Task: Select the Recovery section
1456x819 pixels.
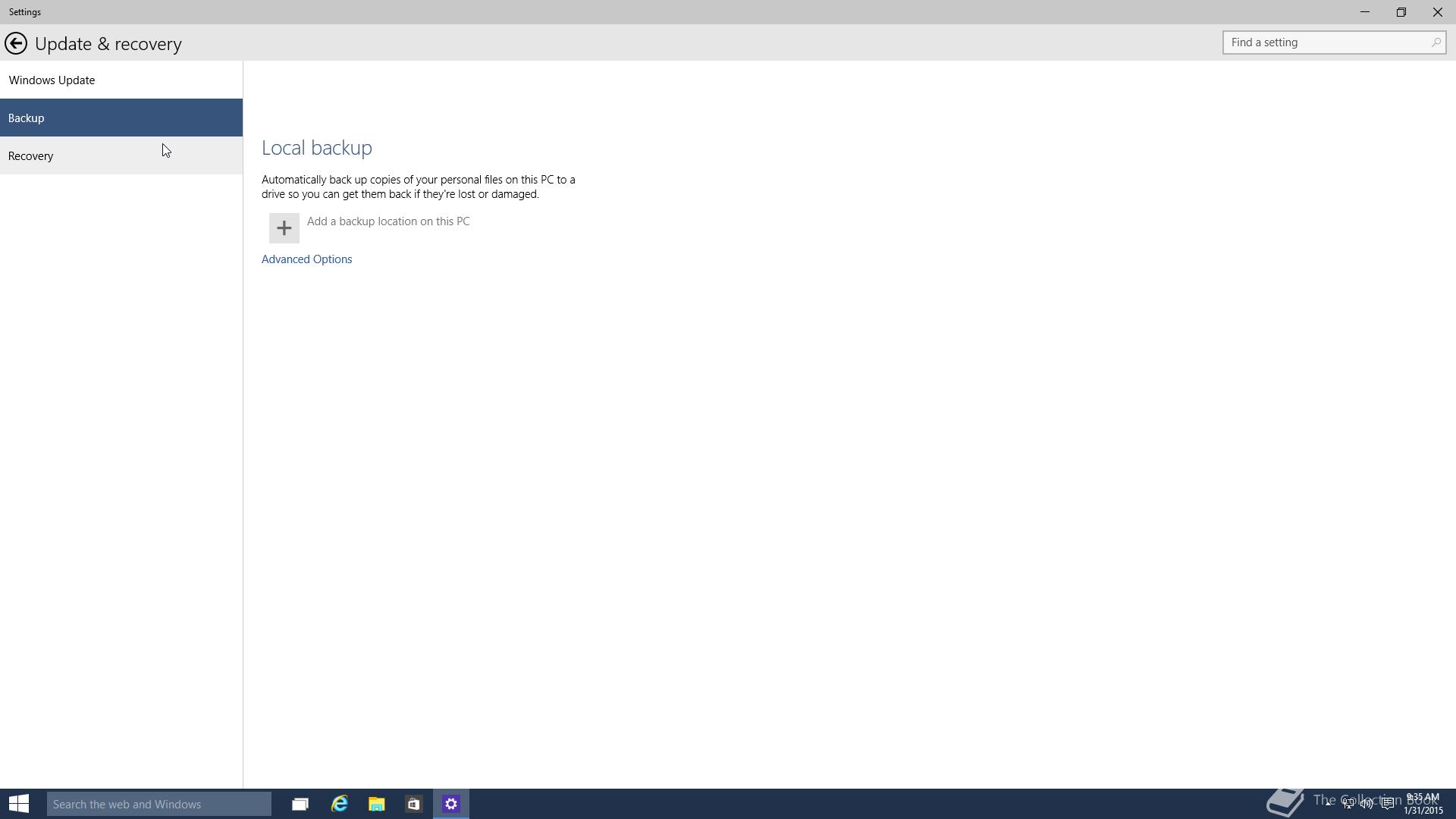Action: (x=30, y=155)
